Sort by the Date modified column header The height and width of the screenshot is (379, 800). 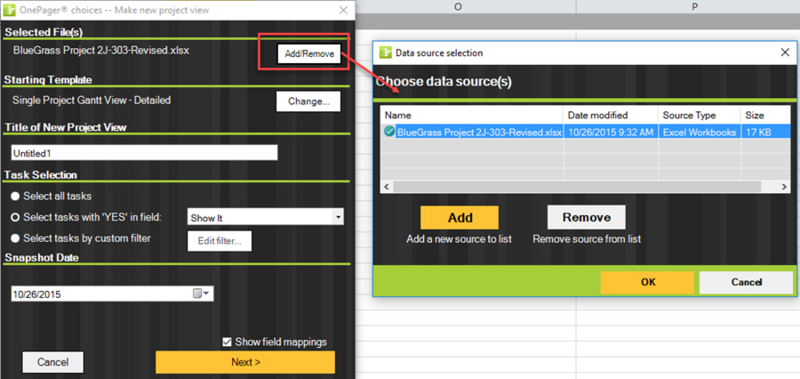coord(611,115)
